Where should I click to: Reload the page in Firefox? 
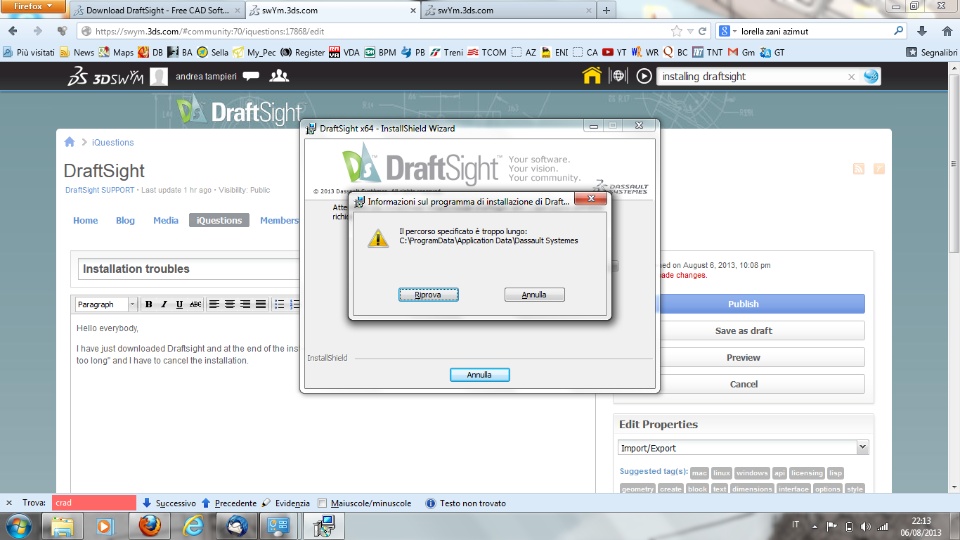point(702,31)
